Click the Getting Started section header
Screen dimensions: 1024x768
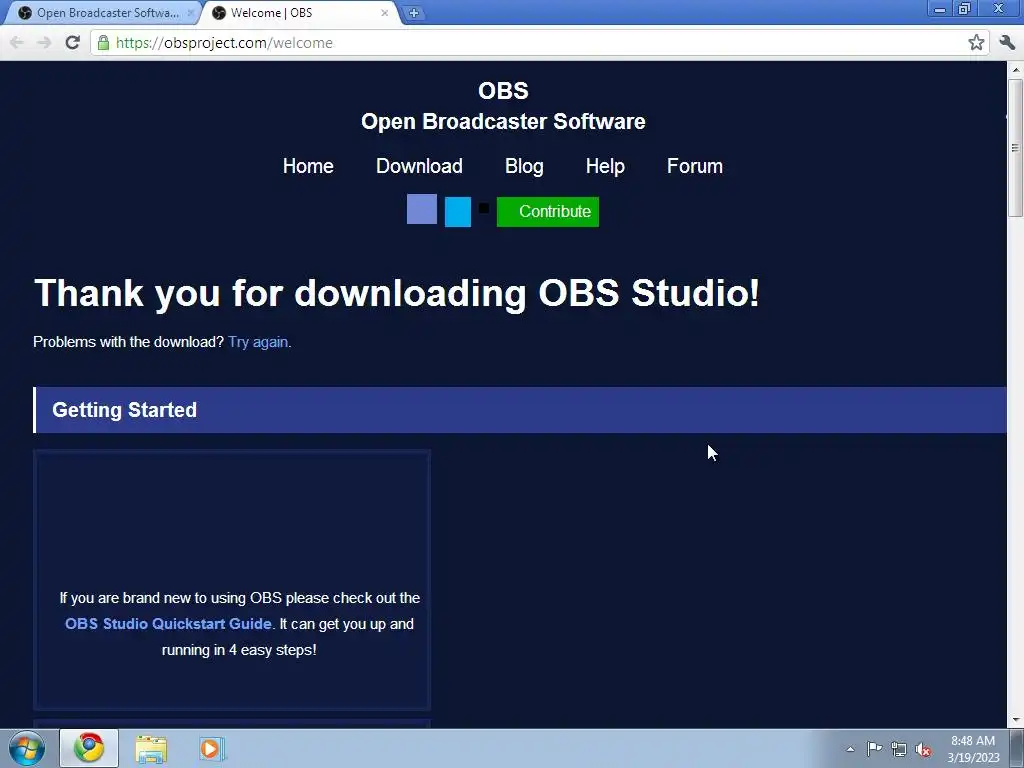[x=520, y=410]
